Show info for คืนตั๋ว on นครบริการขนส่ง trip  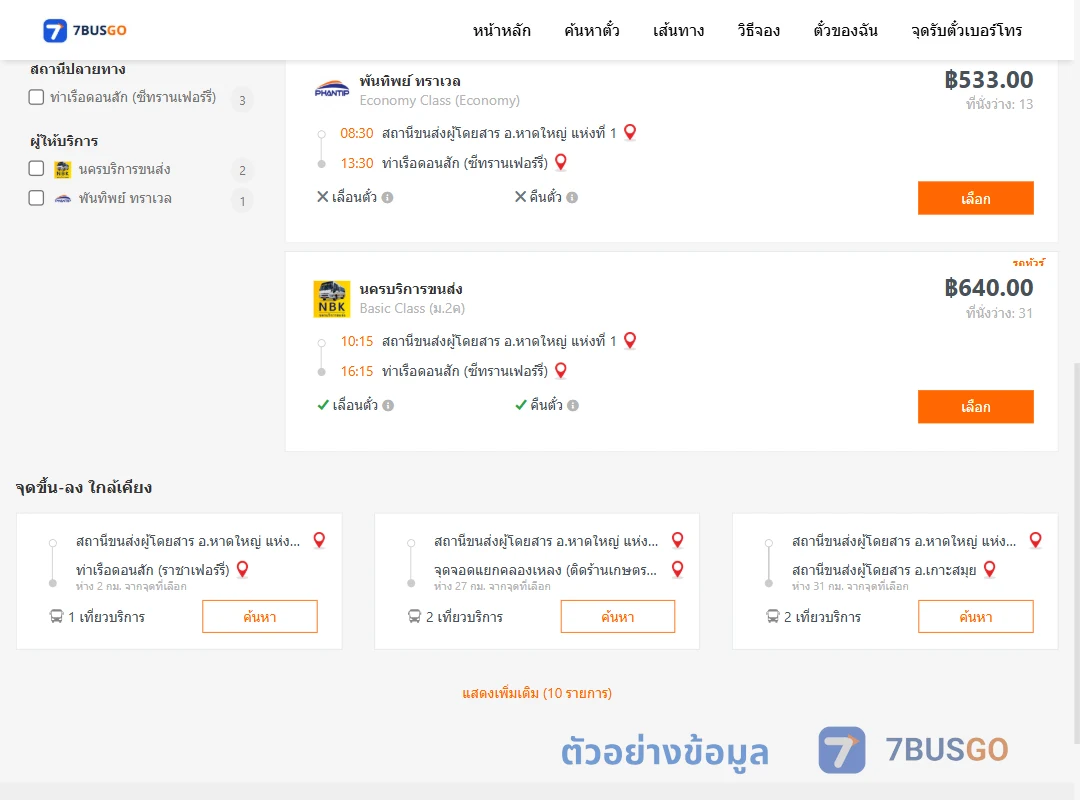point(573,406)
